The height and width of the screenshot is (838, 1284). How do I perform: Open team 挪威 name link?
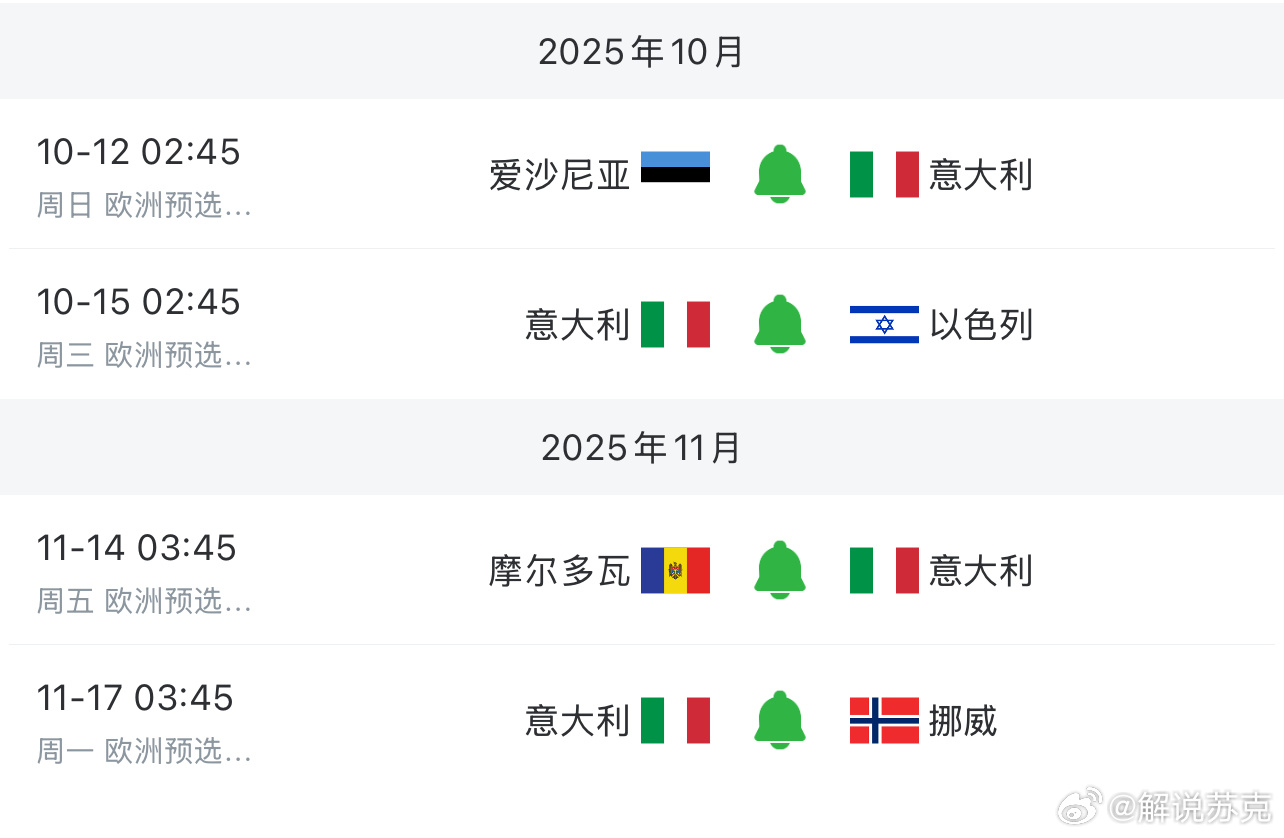tap(963, 721)
